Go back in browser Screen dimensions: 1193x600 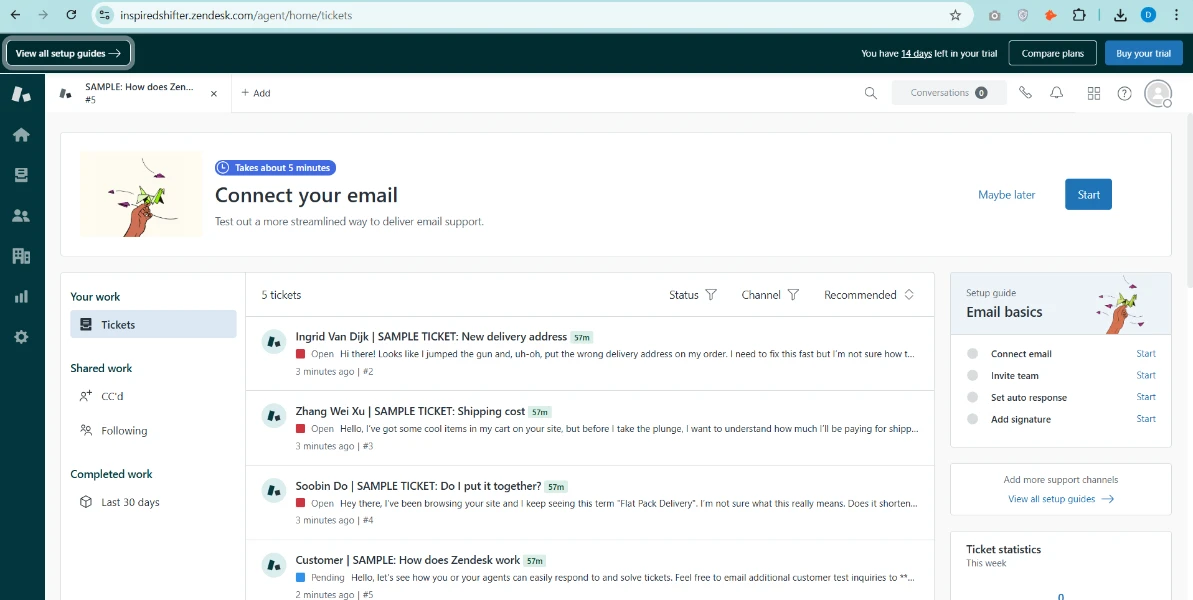pyautogui.click(x=14, y=14)
